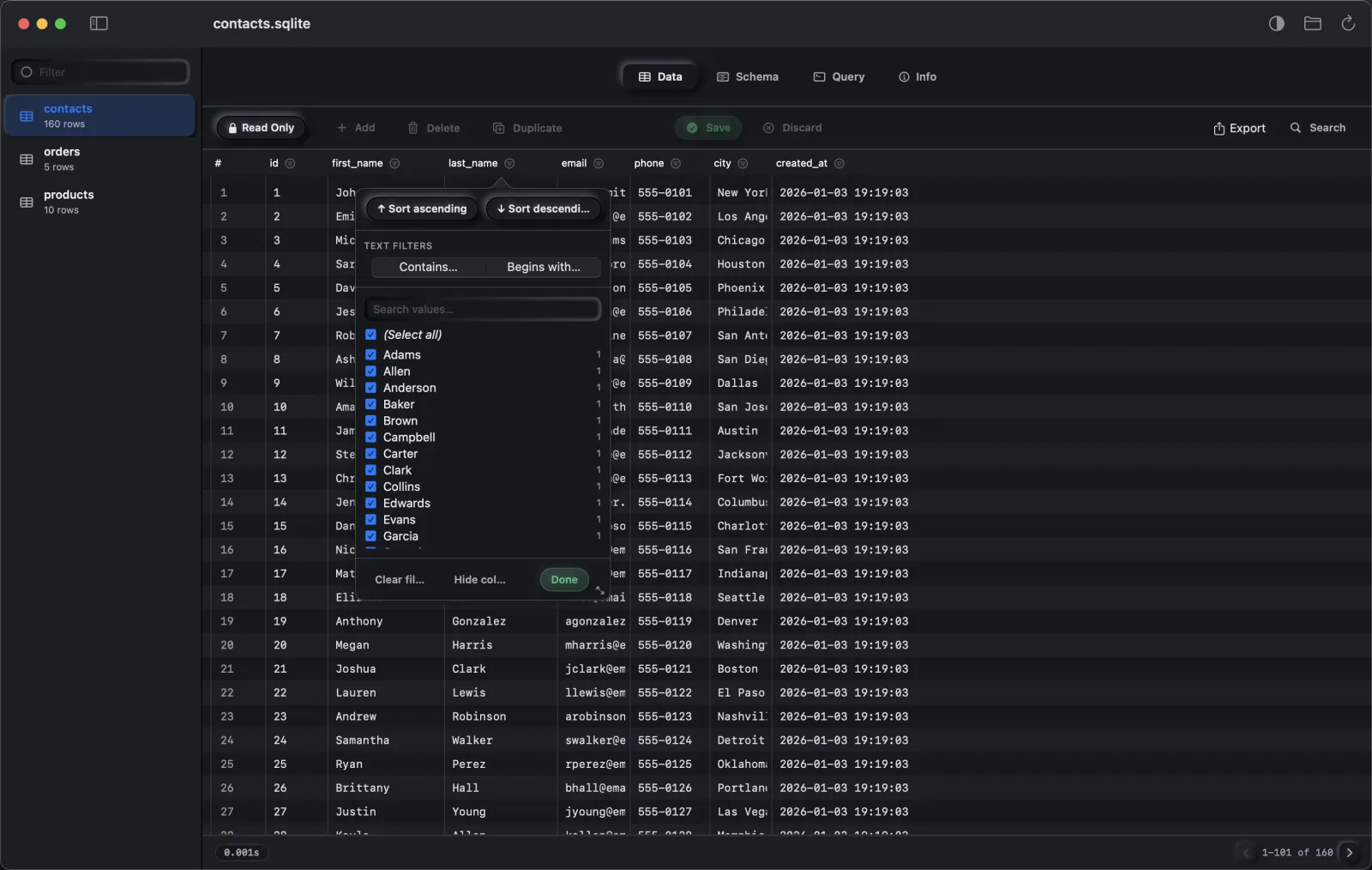The height and width of the screenshot is (870, 1372).
Task: Click the contacts table icon in sidebar
Action: pos(27,116)
